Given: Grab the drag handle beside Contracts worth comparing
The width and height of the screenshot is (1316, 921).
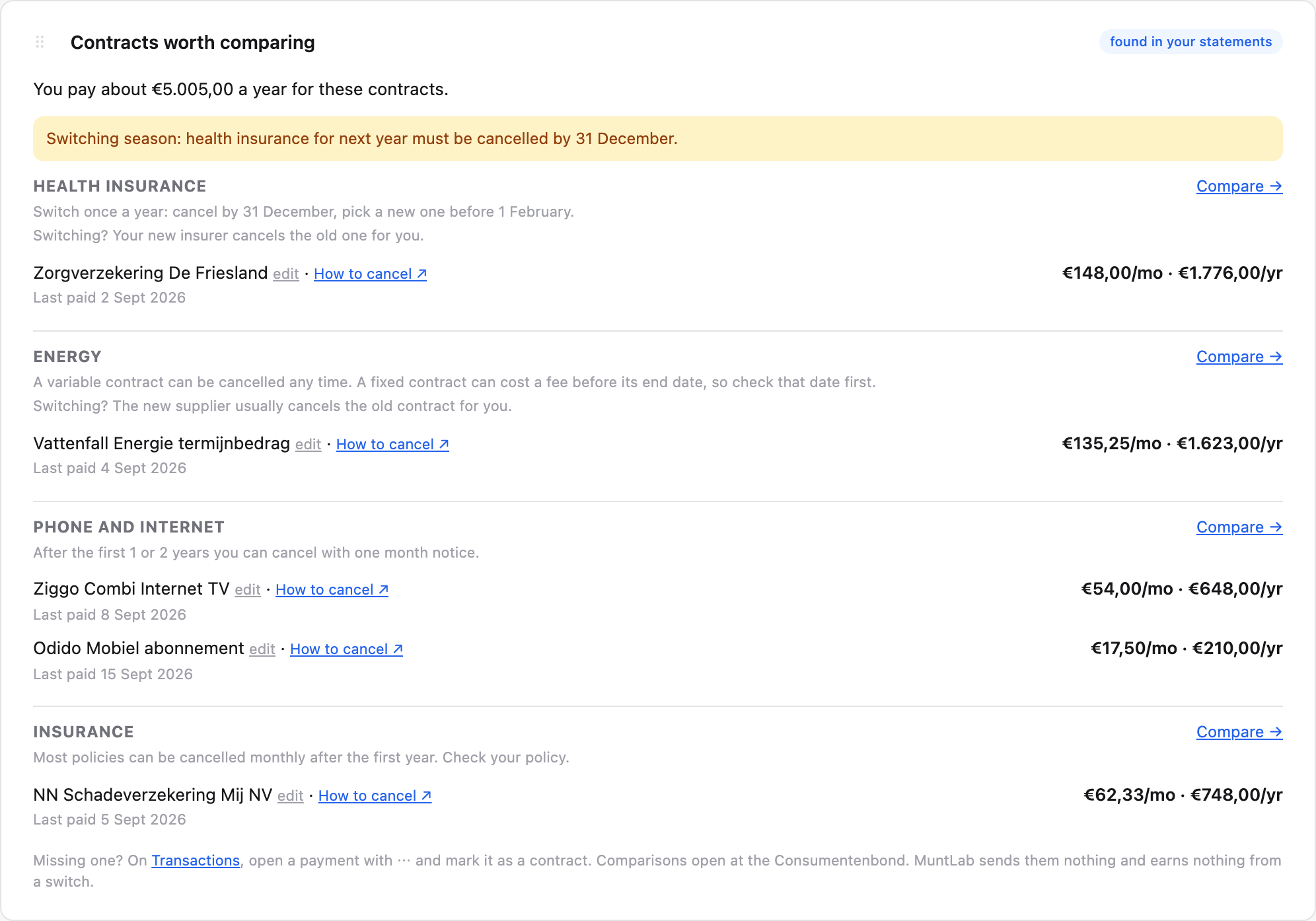Looking at the screenshot, I should pos(40,42).
